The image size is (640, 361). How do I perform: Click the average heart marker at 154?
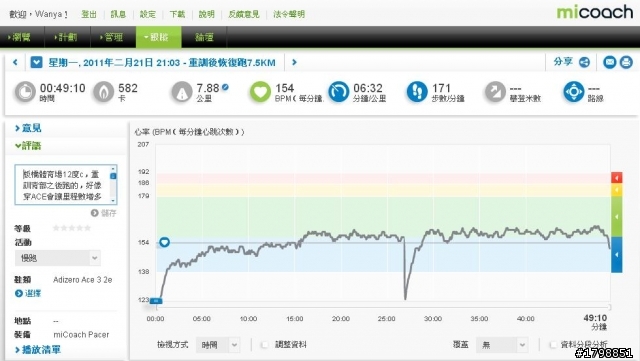(164, 242)
